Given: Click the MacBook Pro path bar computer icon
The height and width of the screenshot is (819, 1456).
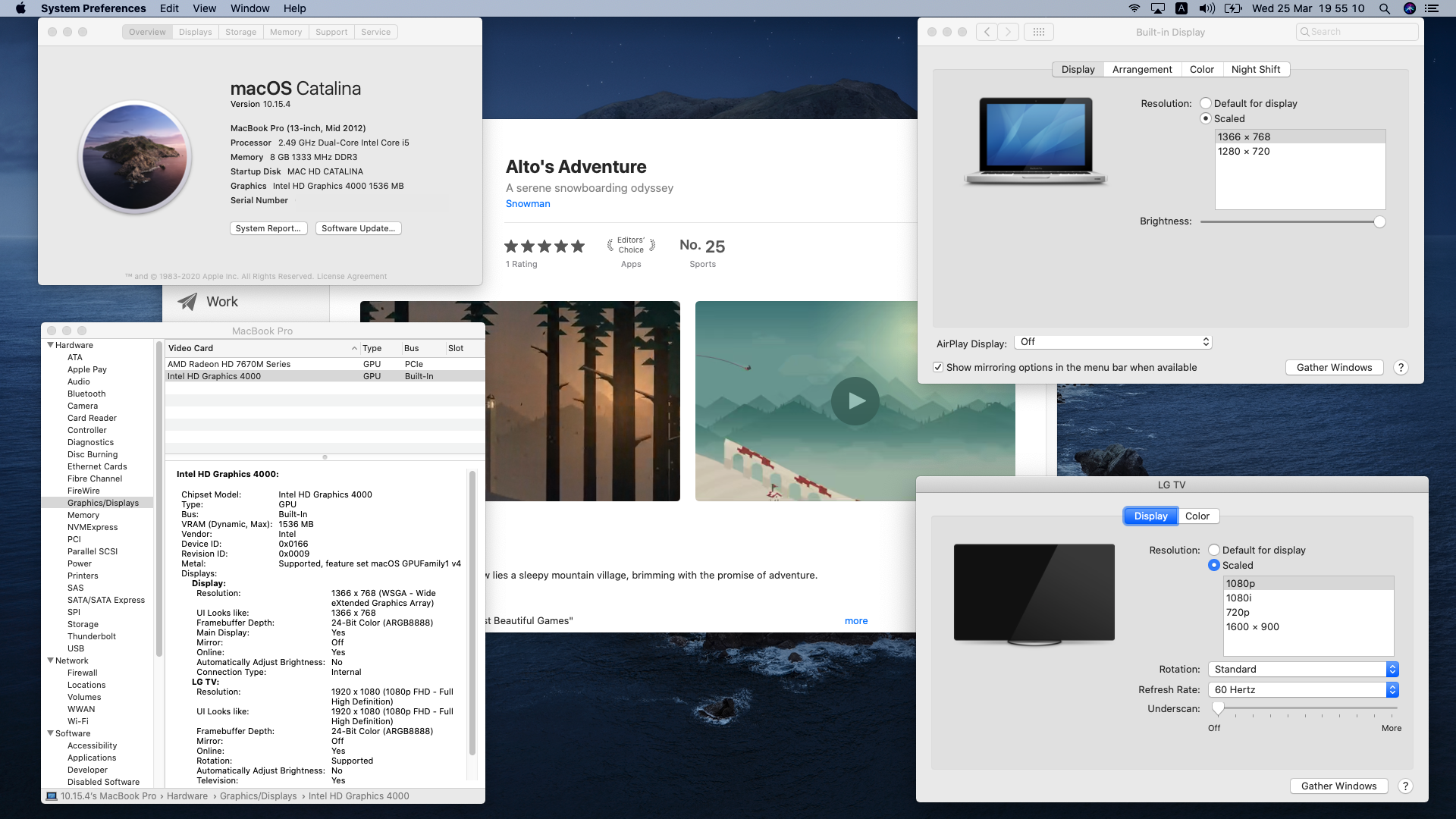Looking at the screenshot, I should (52, 796).
